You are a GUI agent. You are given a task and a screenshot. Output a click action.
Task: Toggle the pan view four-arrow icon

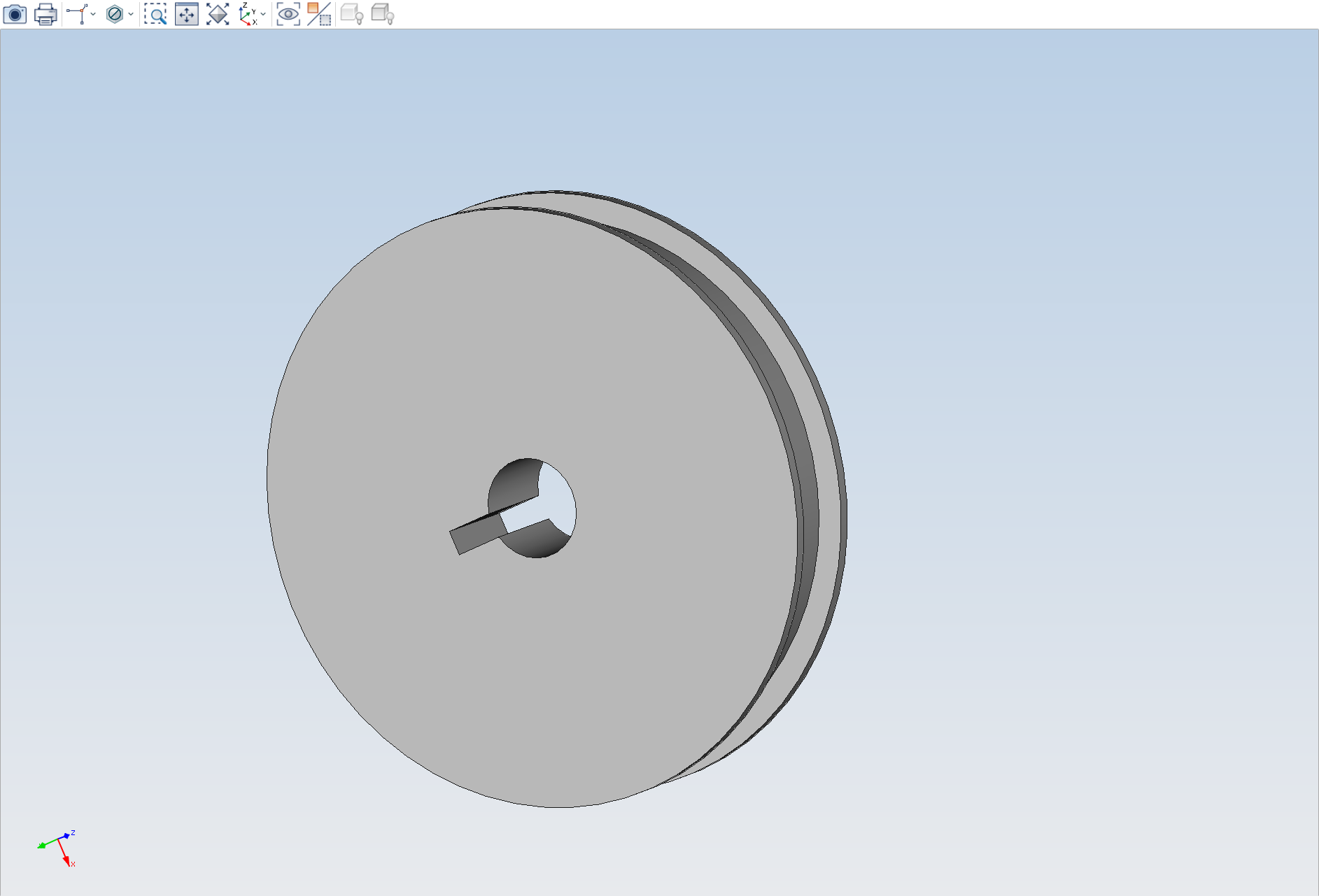coord(187,14)
